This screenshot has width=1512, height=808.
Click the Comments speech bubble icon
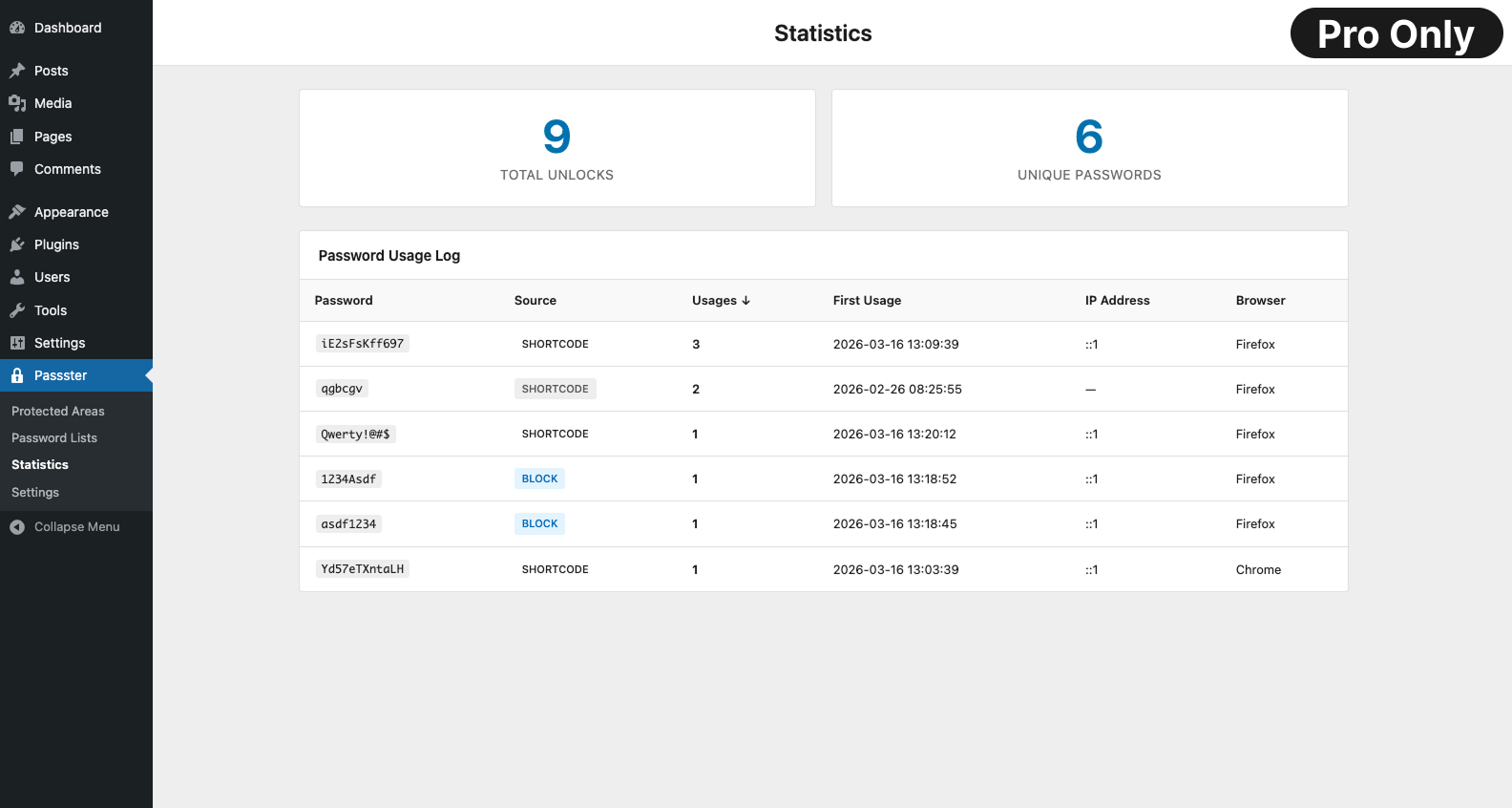17,169
